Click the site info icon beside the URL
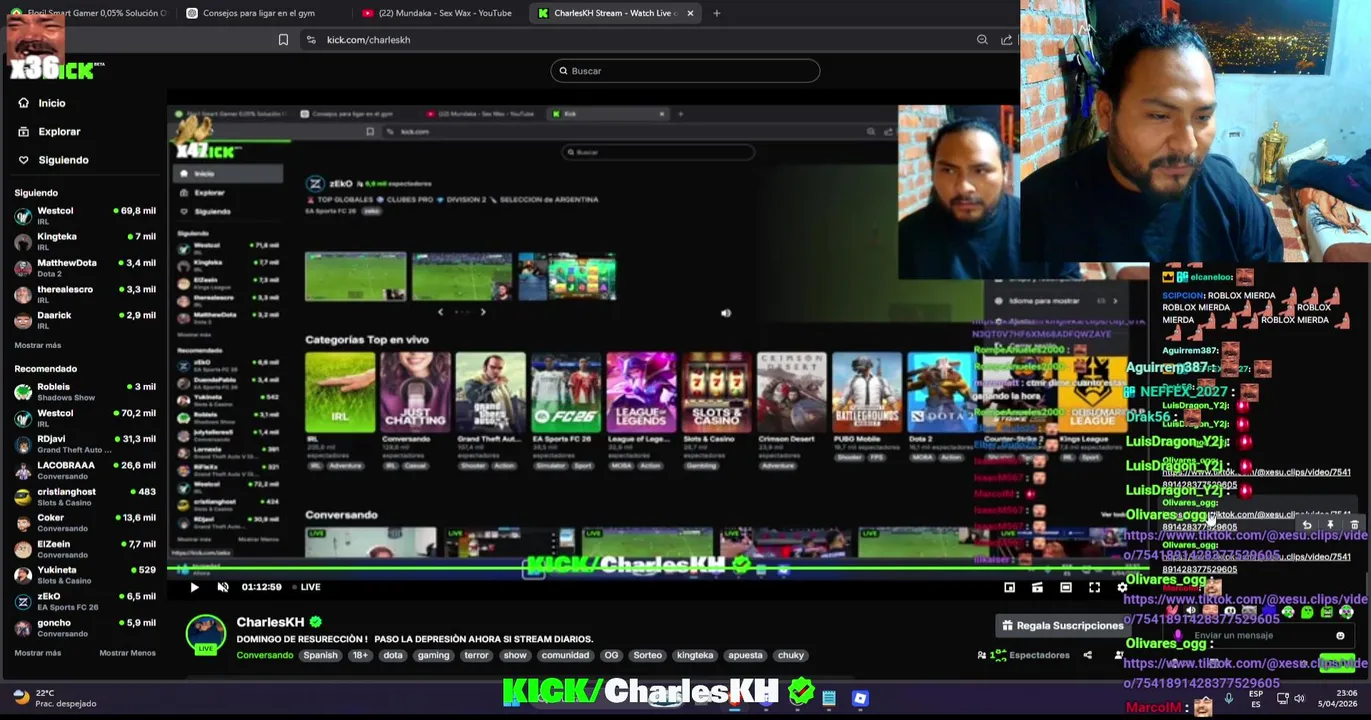The image size is (1371, 720). pos(311,40)
